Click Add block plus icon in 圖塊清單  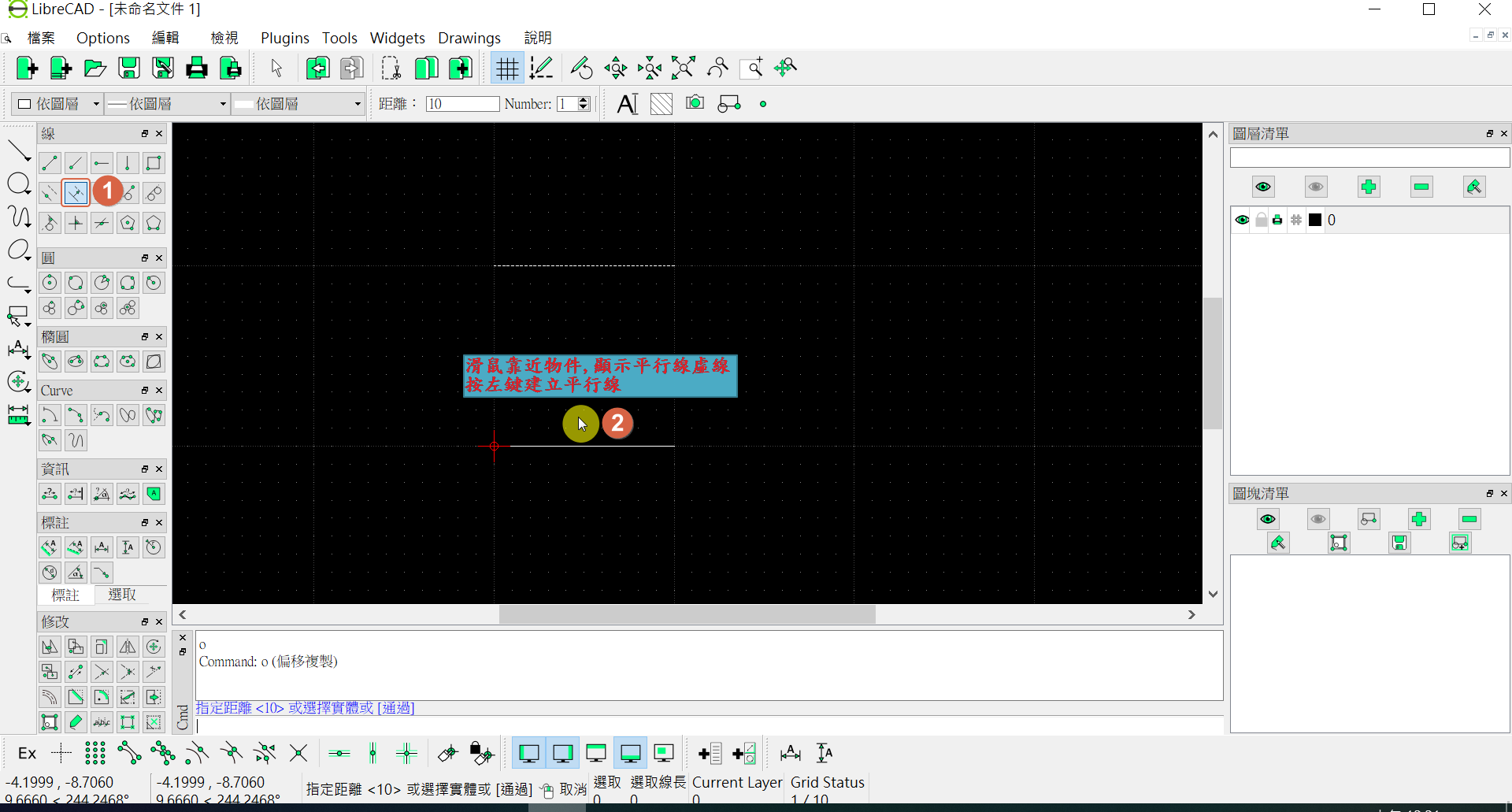(1419, 519)
